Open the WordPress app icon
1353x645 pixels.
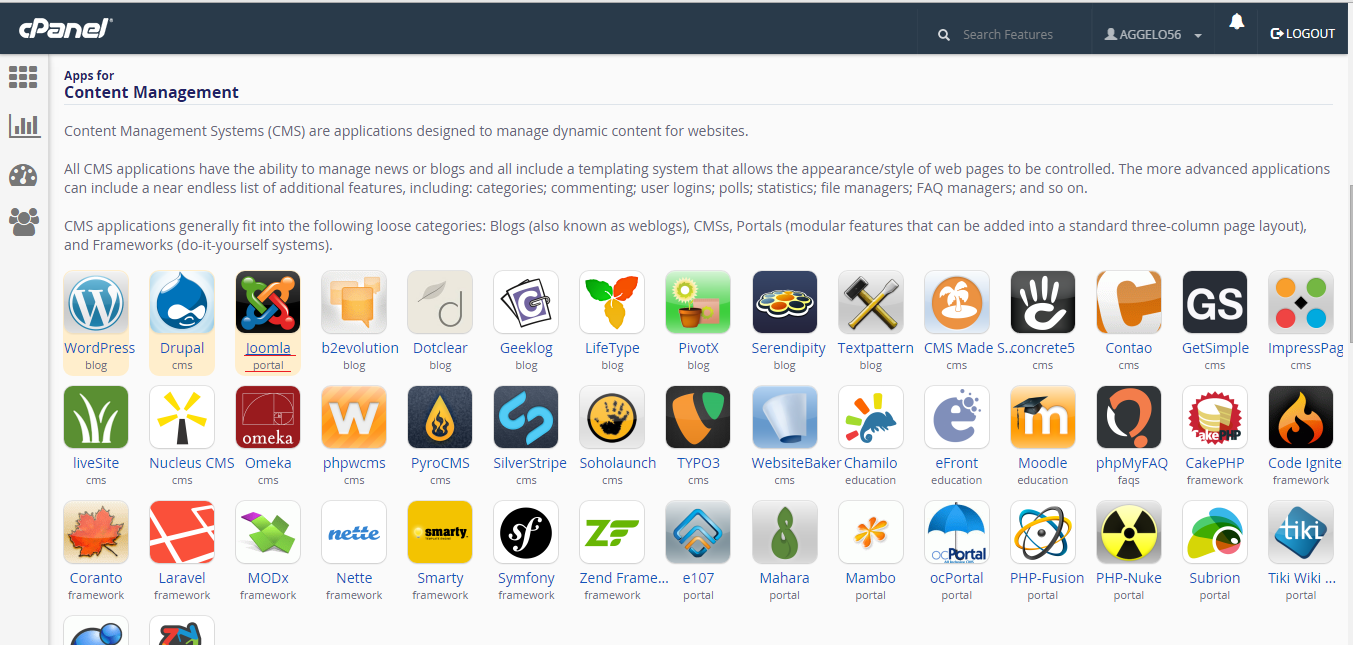coord(96,302)
